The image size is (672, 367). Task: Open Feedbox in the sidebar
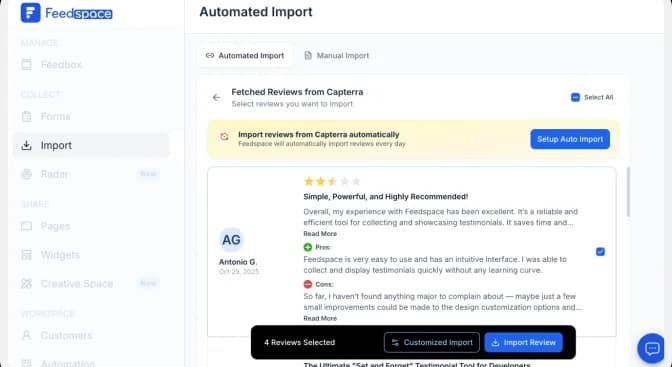61,65
